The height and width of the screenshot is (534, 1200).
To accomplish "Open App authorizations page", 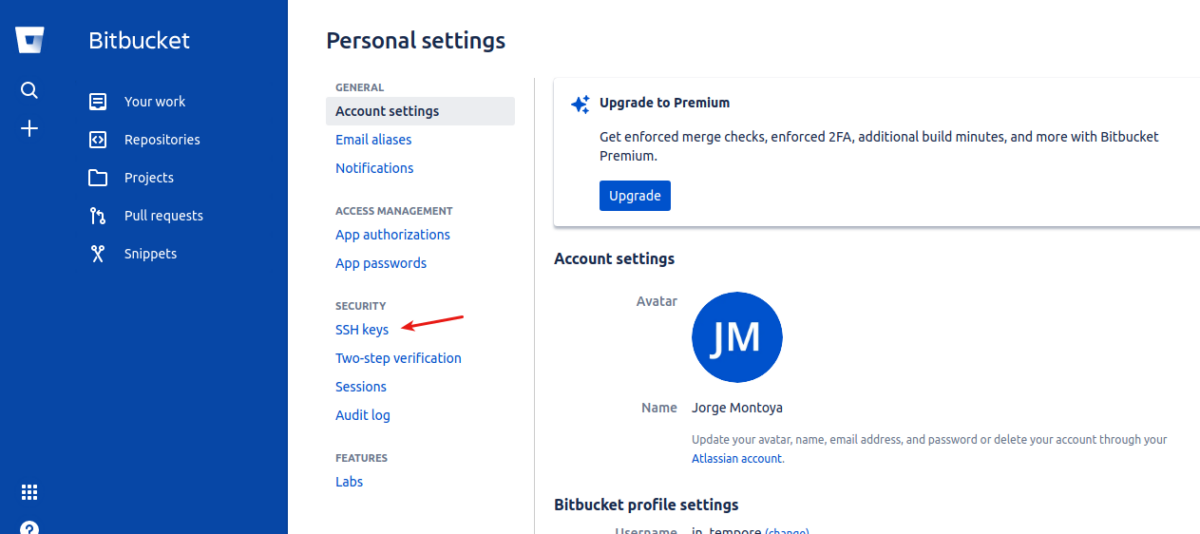I will pos(392,235).
